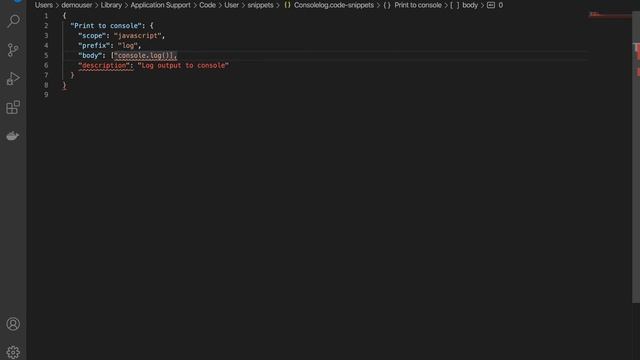
Task: Open the Docker view
Action: pos(13,136)
